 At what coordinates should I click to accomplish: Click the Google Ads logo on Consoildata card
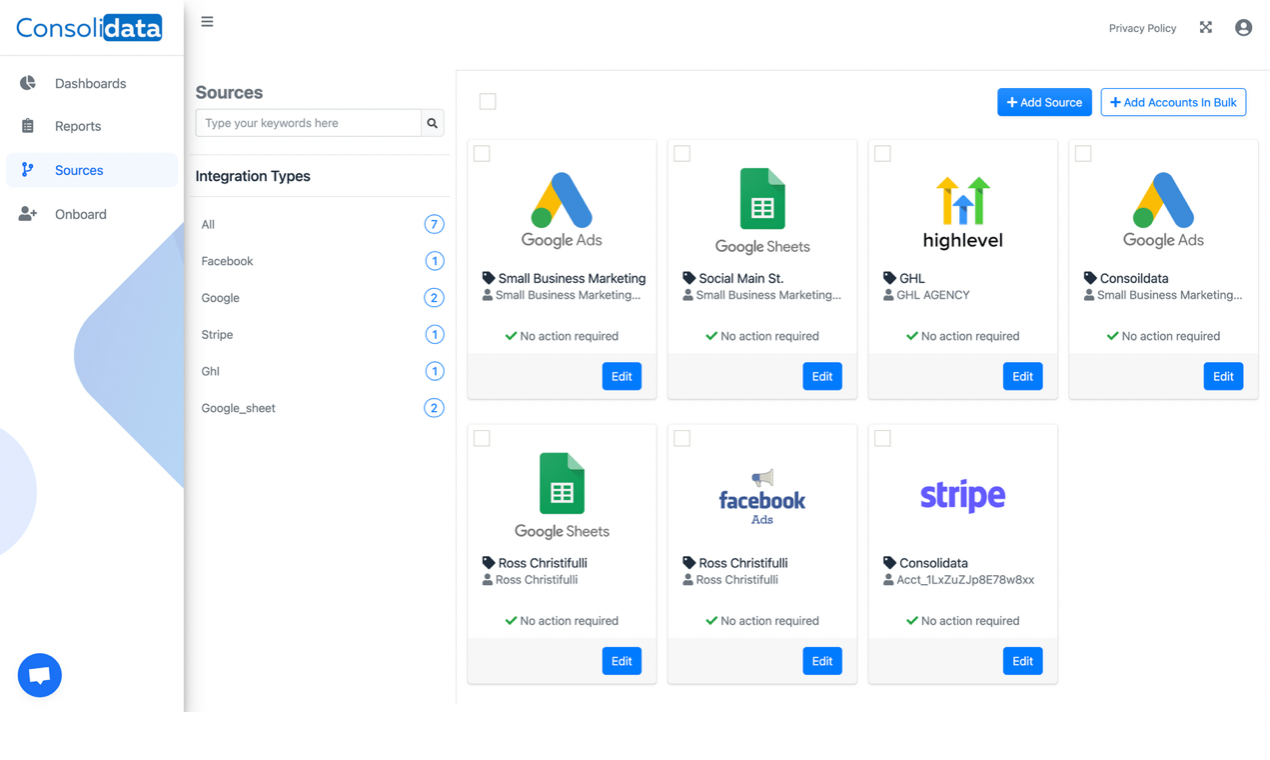coord(1163,211)
